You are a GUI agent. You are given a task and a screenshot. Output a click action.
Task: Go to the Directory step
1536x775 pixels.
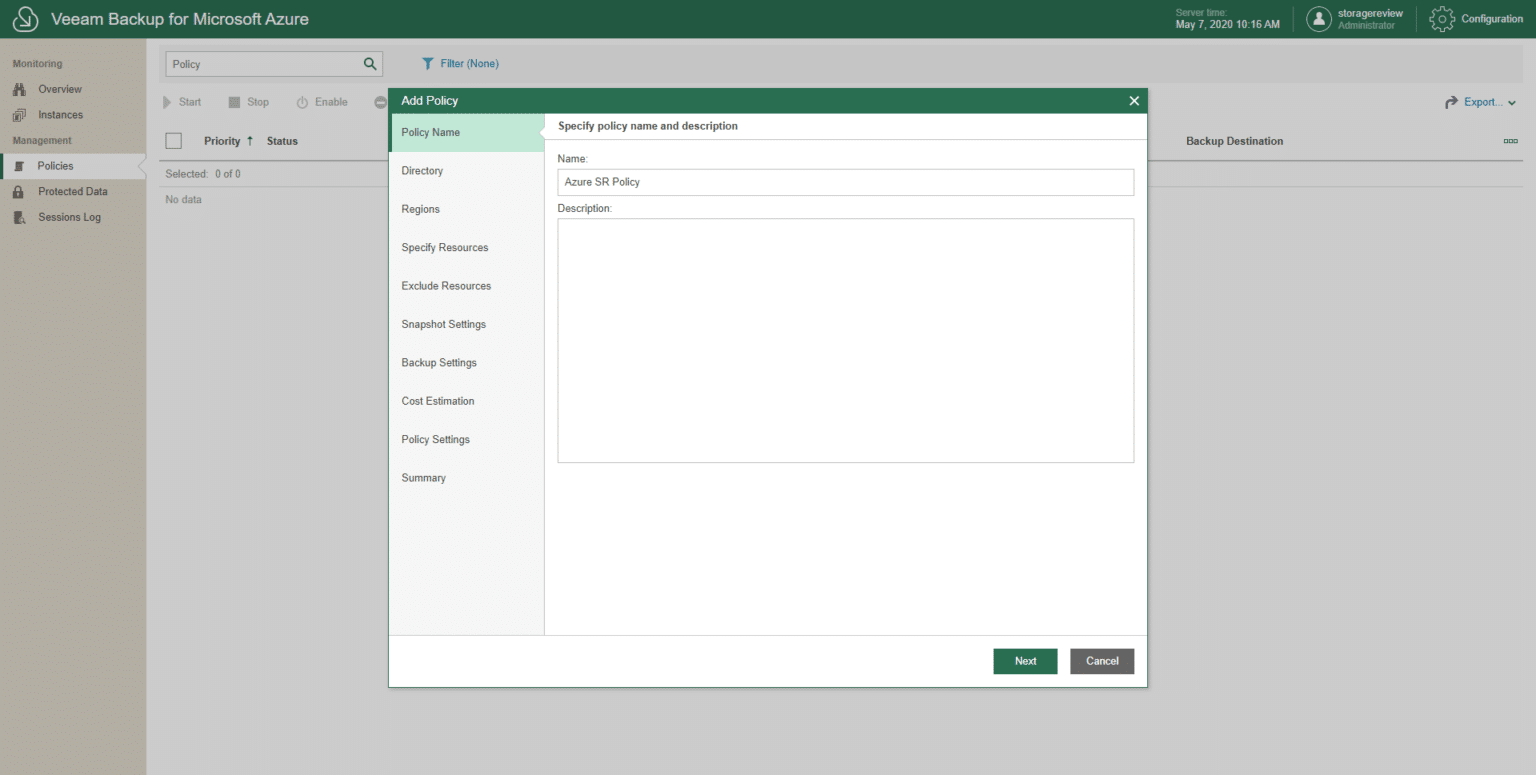[466, 171]
